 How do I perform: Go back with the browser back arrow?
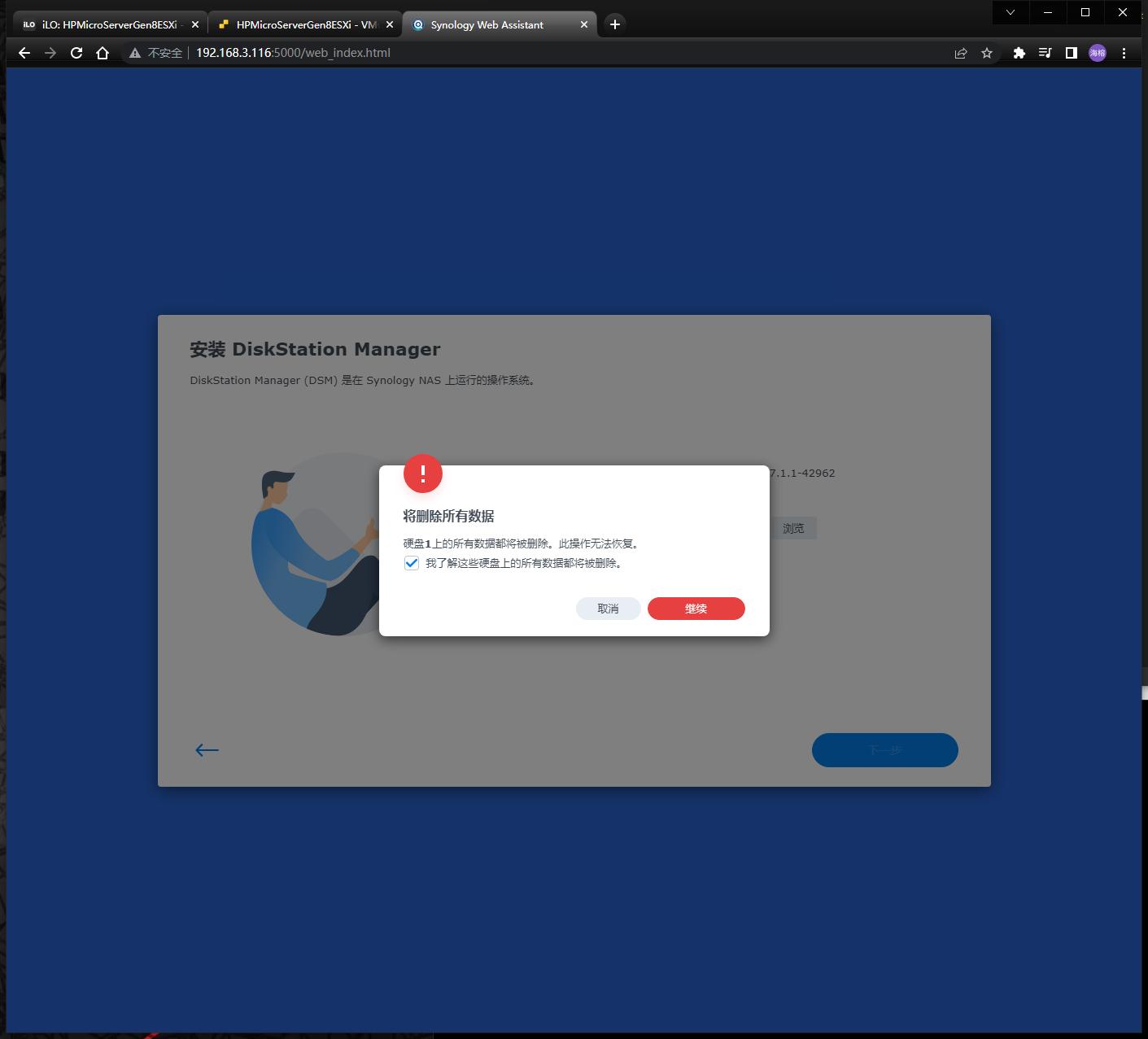tap(24, 53)
